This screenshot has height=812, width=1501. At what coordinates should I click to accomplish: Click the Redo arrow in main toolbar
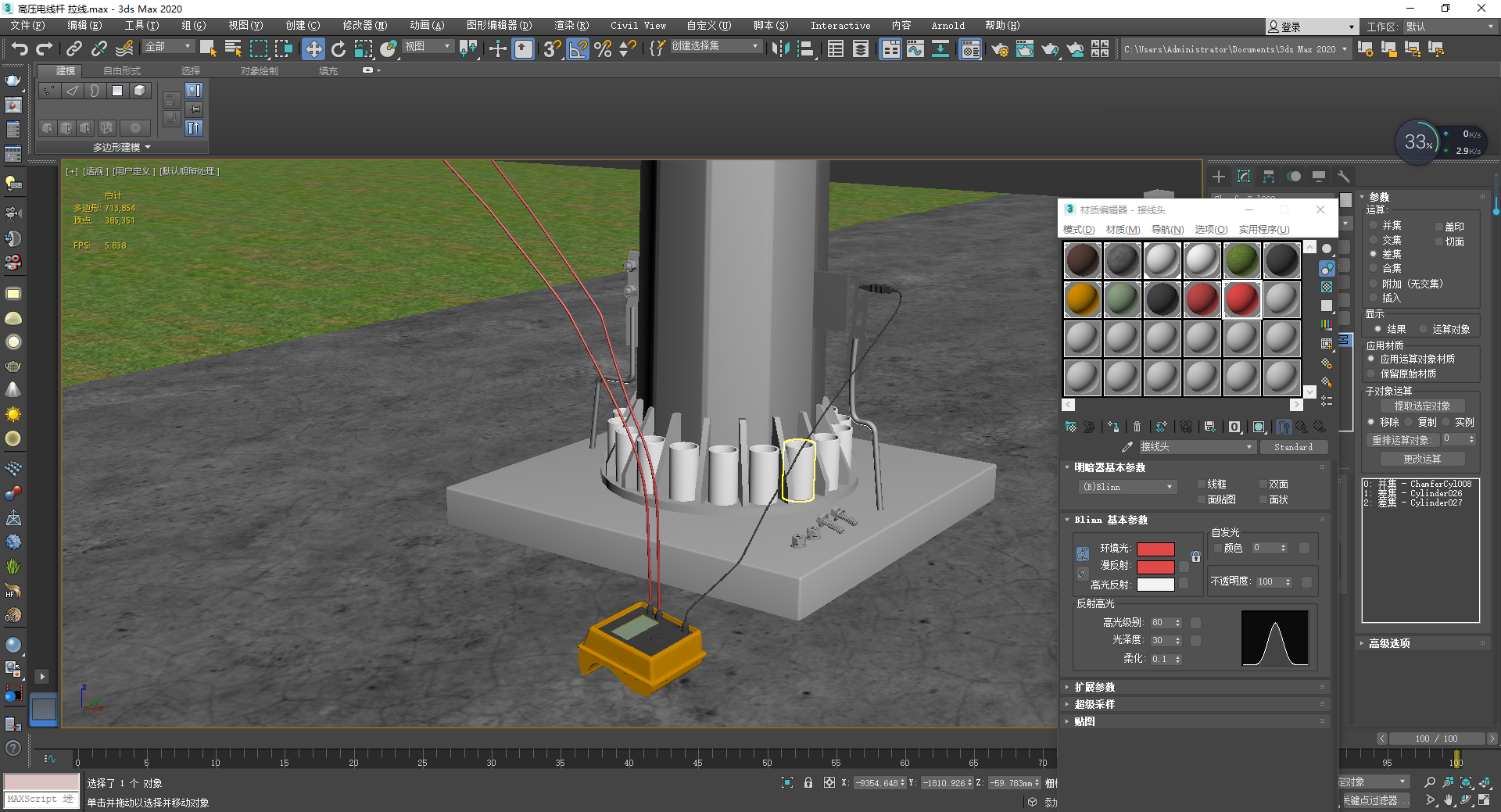pyautogui.click(x=45, y=49)
